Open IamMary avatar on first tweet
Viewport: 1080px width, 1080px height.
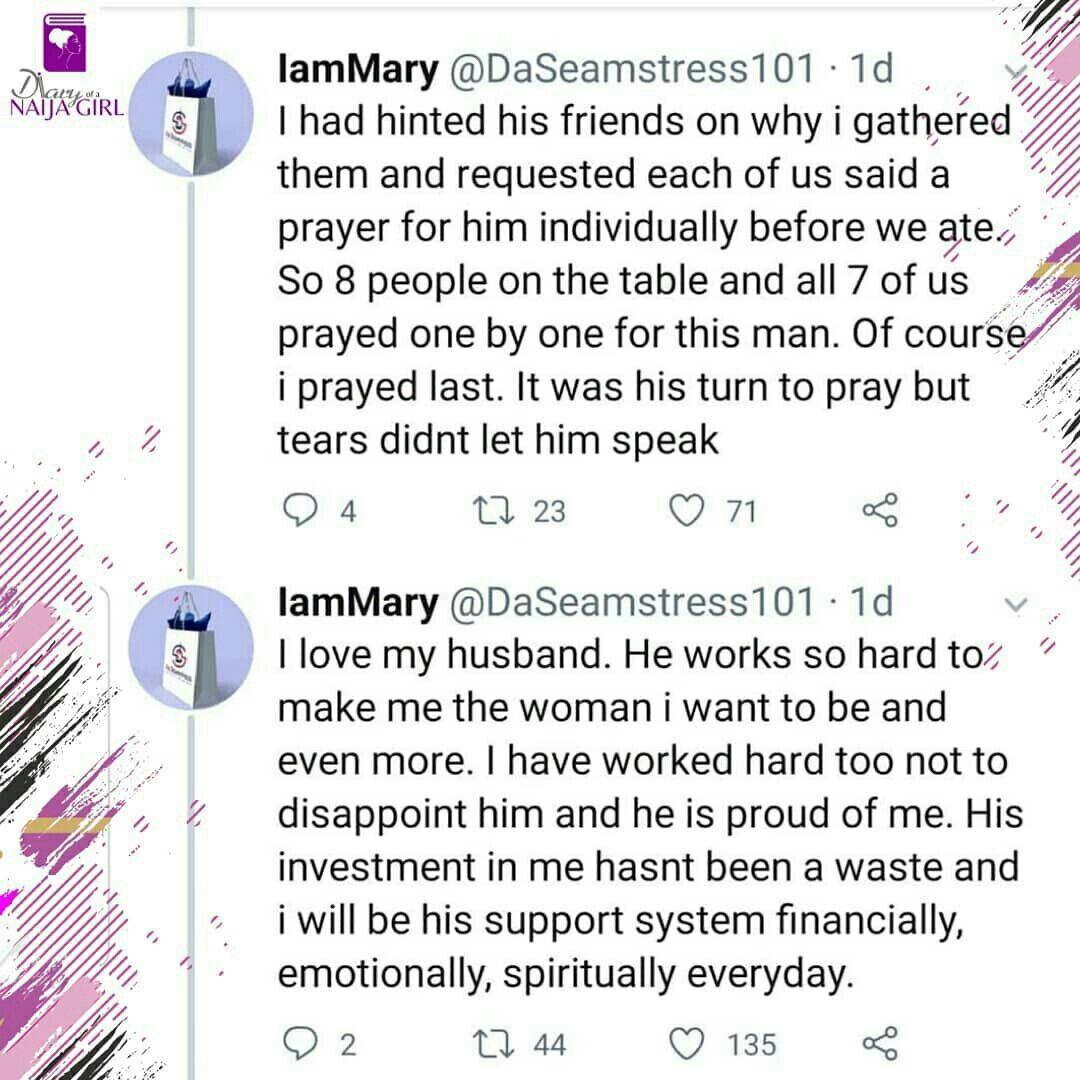pos(191,114)
